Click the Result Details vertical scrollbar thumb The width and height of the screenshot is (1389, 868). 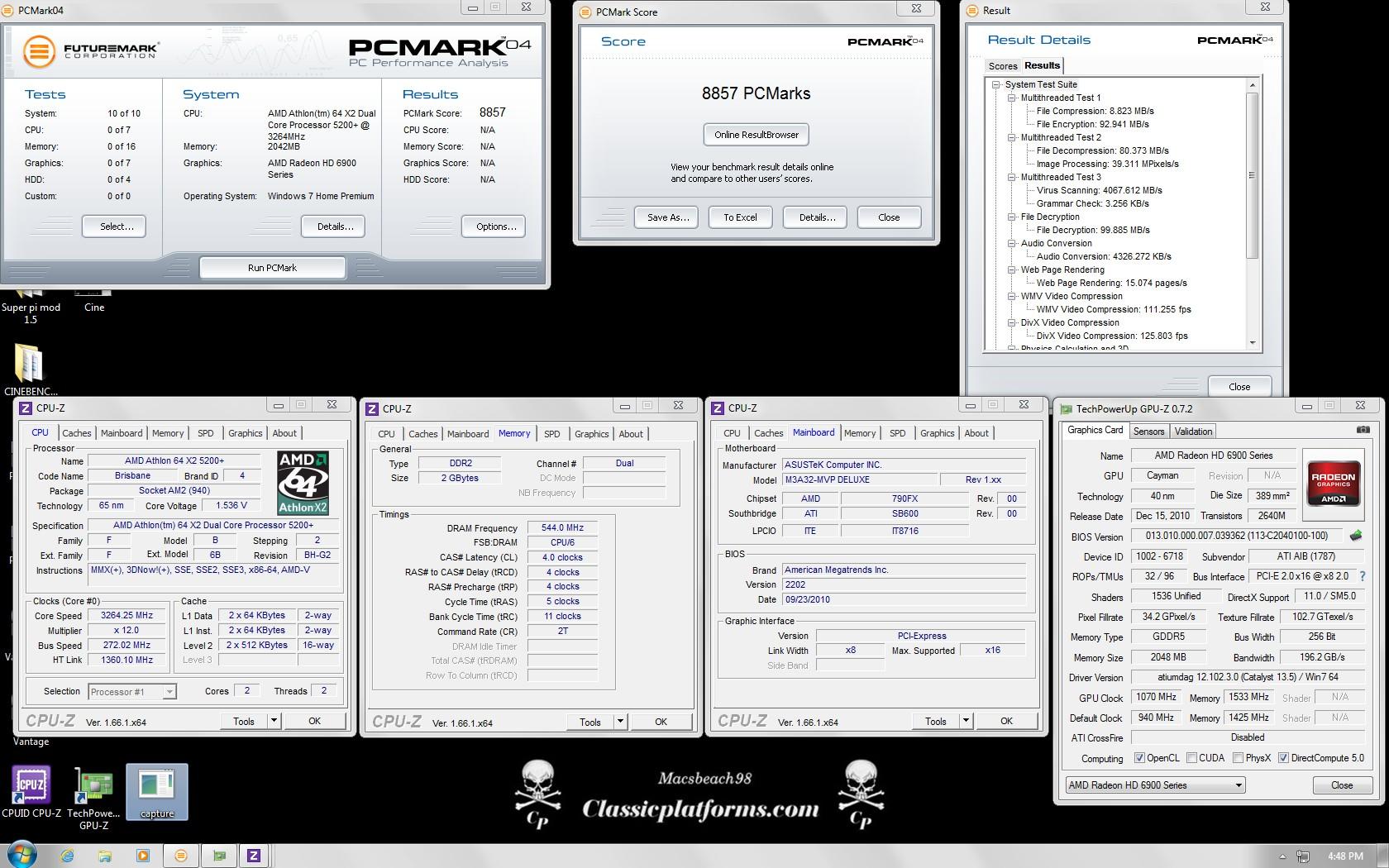click(x=1252, y=175)
